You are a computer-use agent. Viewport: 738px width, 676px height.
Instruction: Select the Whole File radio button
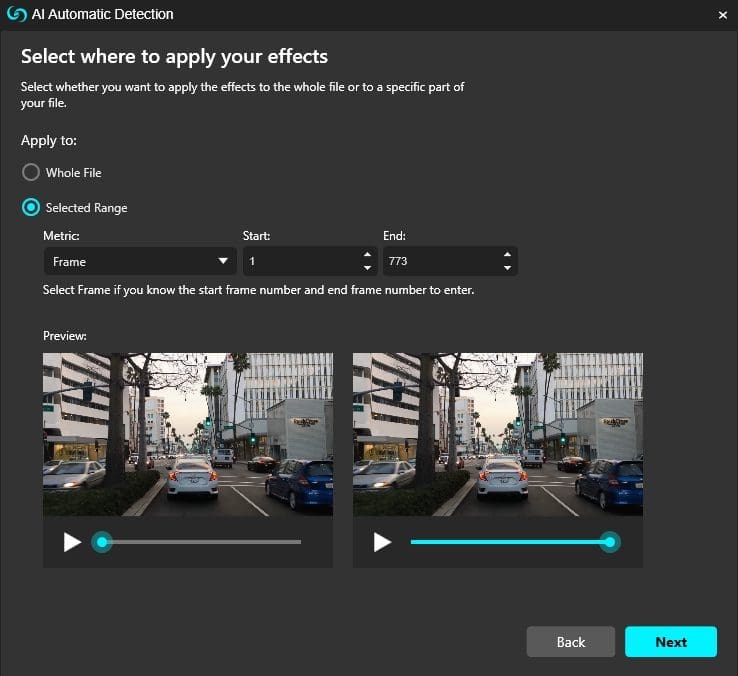coord(31,172)
